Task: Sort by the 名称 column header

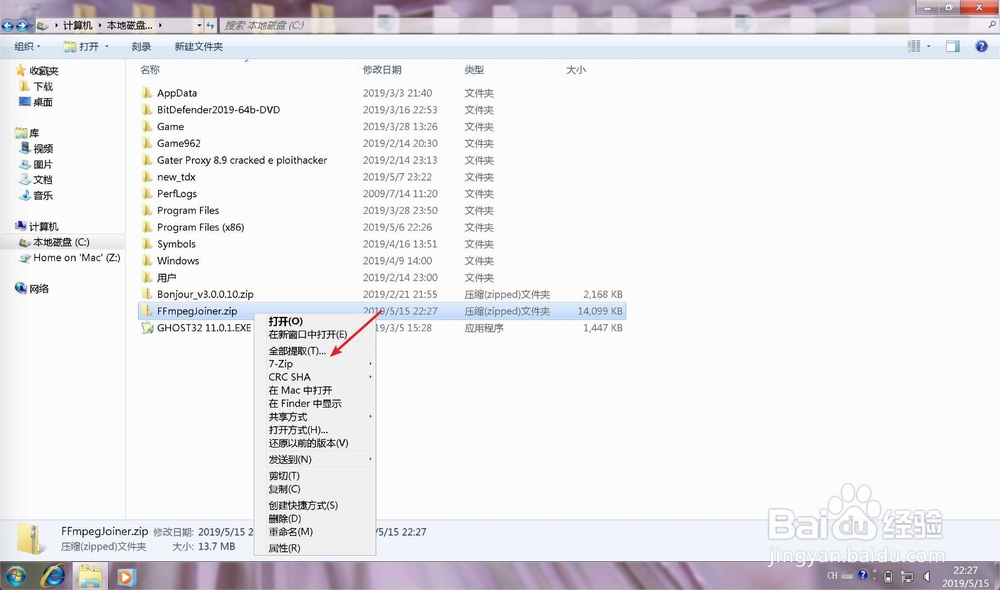Action: coord(150,70)
